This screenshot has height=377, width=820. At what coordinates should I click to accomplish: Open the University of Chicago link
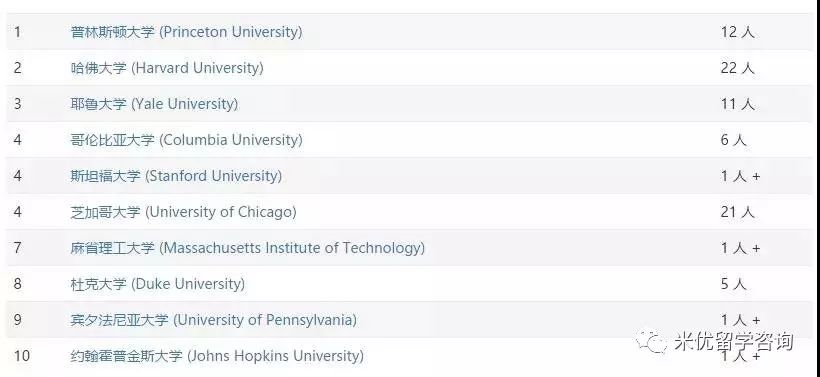tap(184, 212)
